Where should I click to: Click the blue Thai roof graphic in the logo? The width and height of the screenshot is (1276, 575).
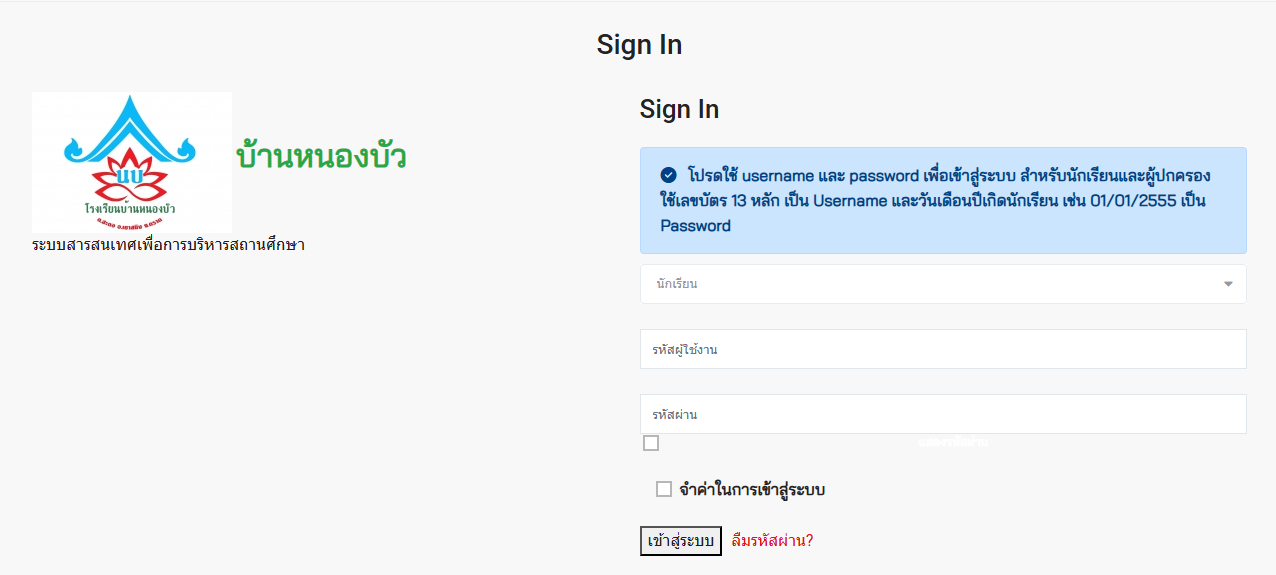click(x=131, y=130)
